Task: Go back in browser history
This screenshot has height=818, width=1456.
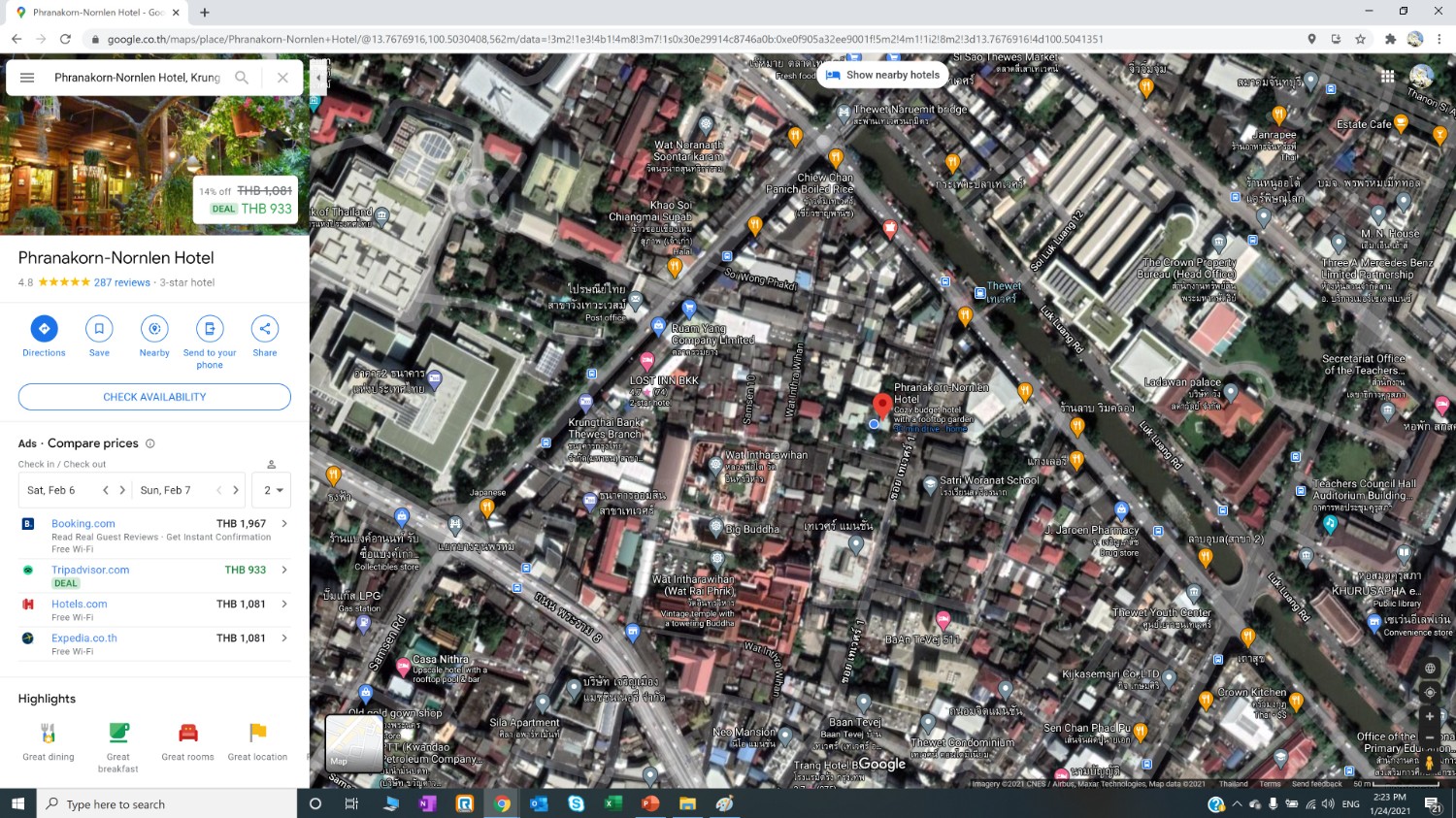Action: point(17,39)
